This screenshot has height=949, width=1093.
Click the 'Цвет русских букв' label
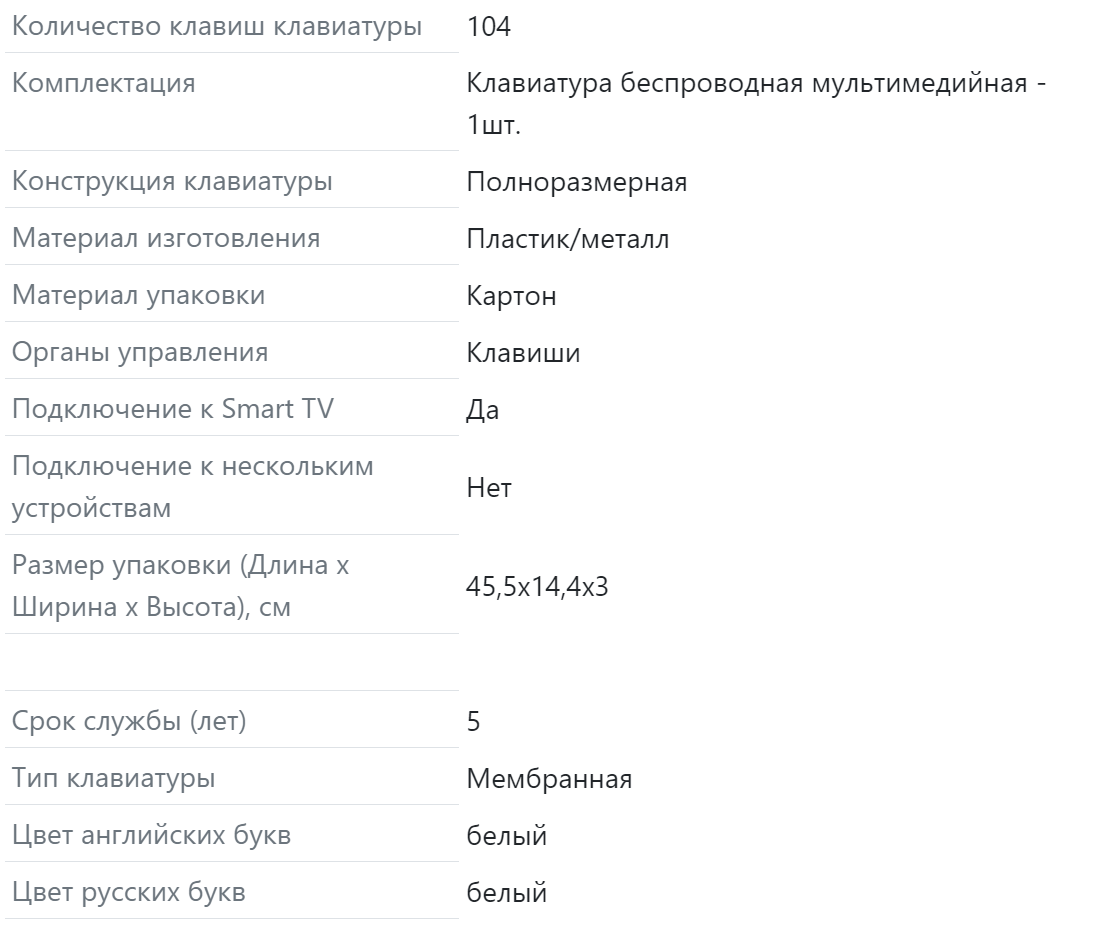pyautogui.click(x=128, y=893)
